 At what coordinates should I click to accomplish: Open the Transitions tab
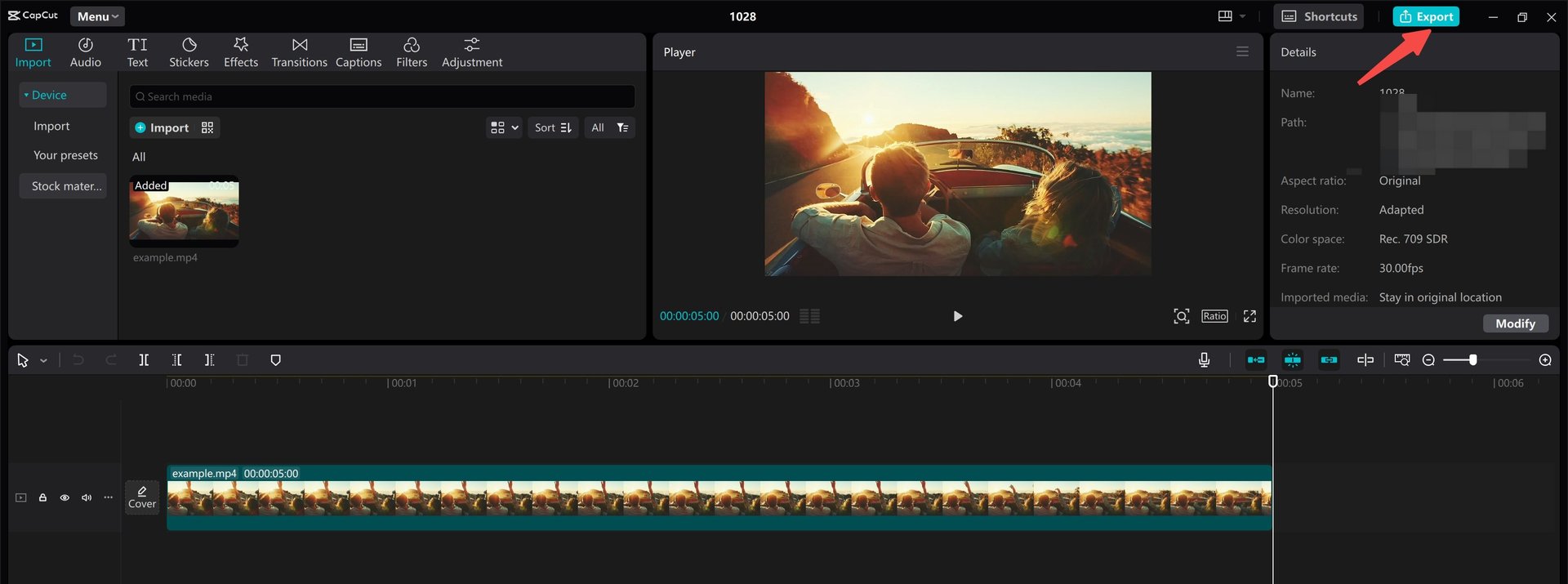point(299,52)
